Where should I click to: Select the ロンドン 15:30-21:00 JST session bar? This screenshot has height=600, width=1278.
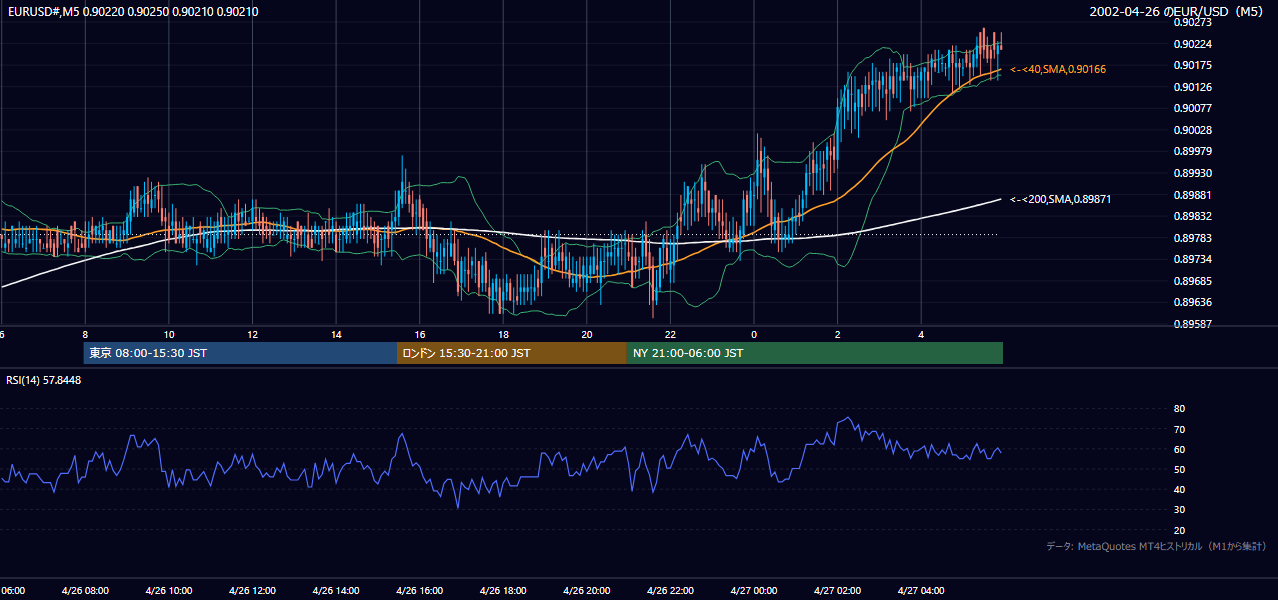point(512,353)
